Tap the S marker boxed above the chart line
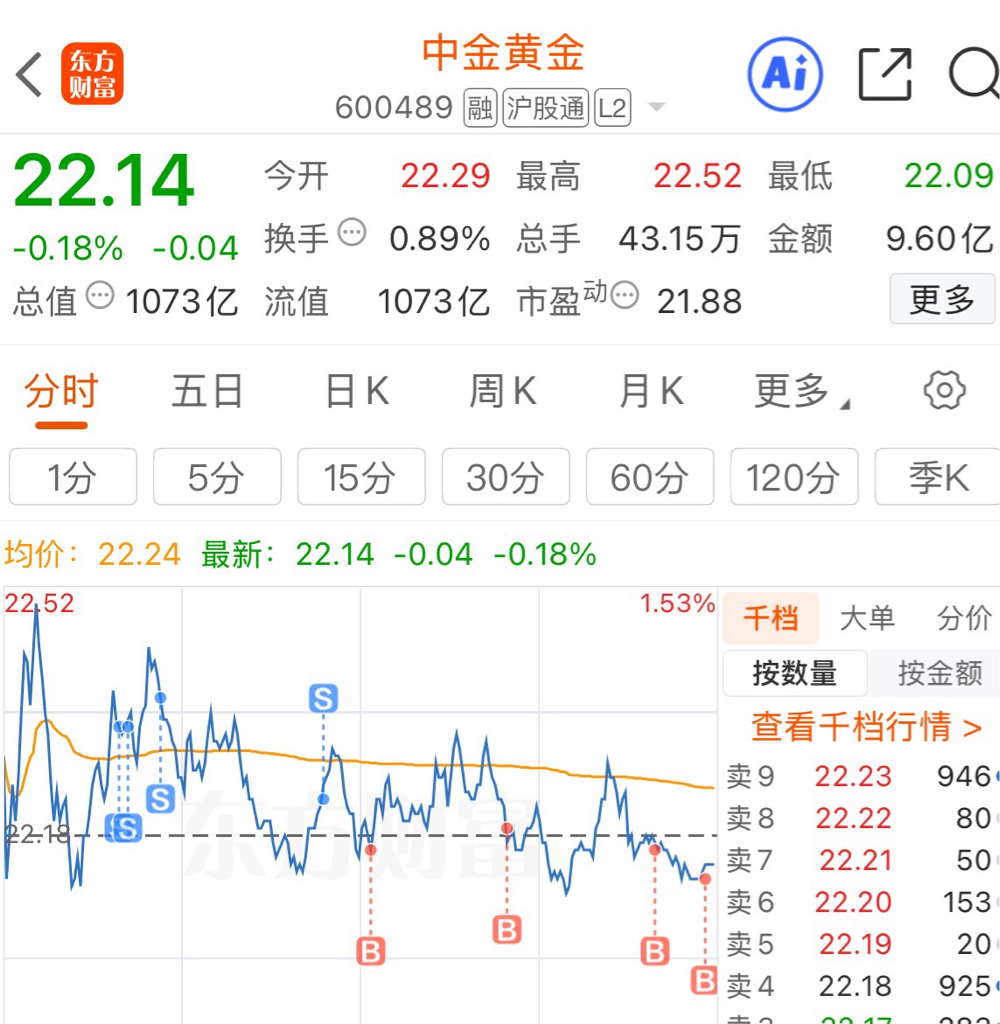Screen dimensions: 1000x1024 click(x=323, y=699)
